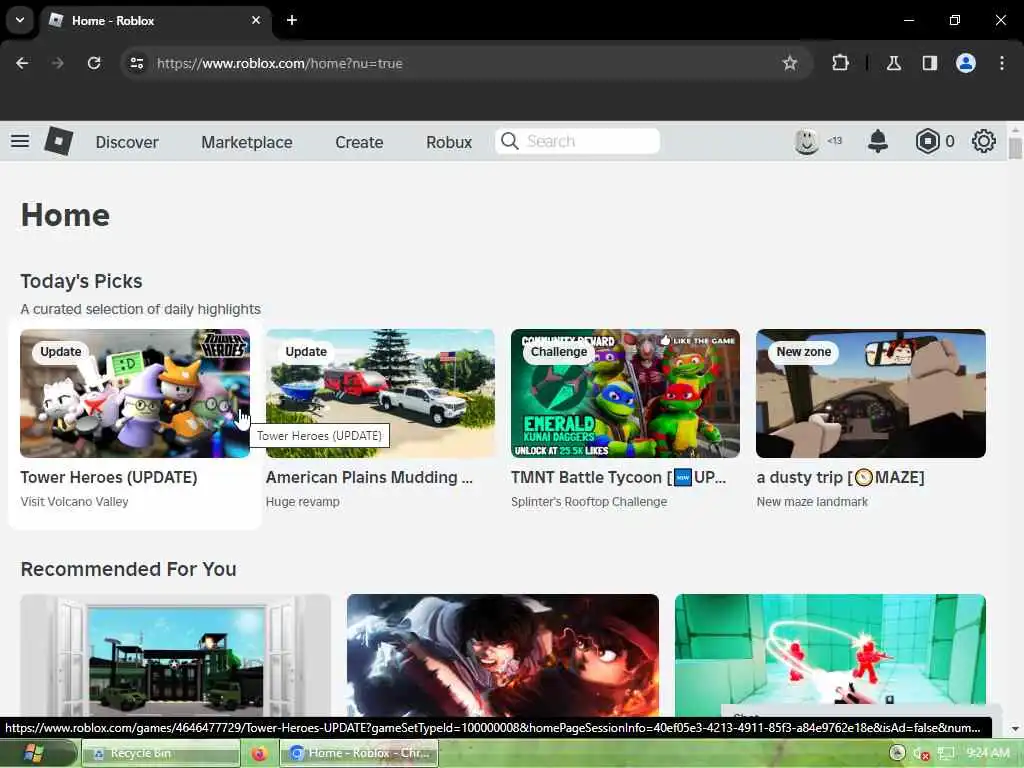Viewport: 1024px width, 768px height.
Task: Click the Today's Picks heading
Action: tap(82, 281)
